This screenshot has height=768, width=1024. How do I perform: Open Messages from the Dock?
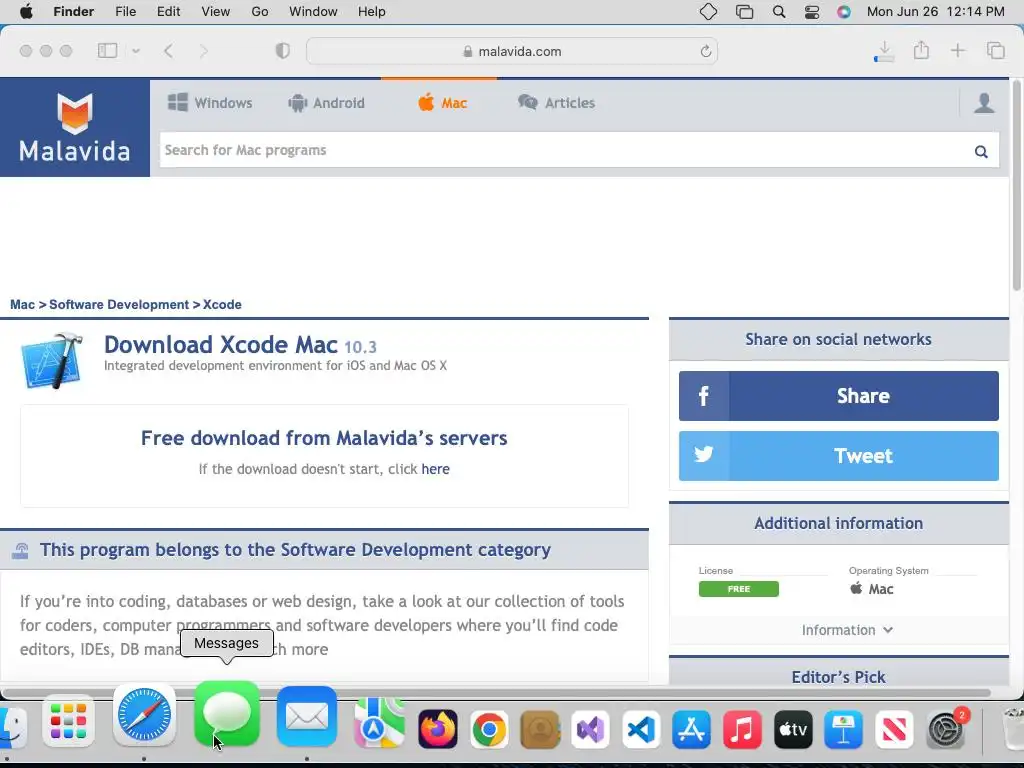tap(227, 714)
